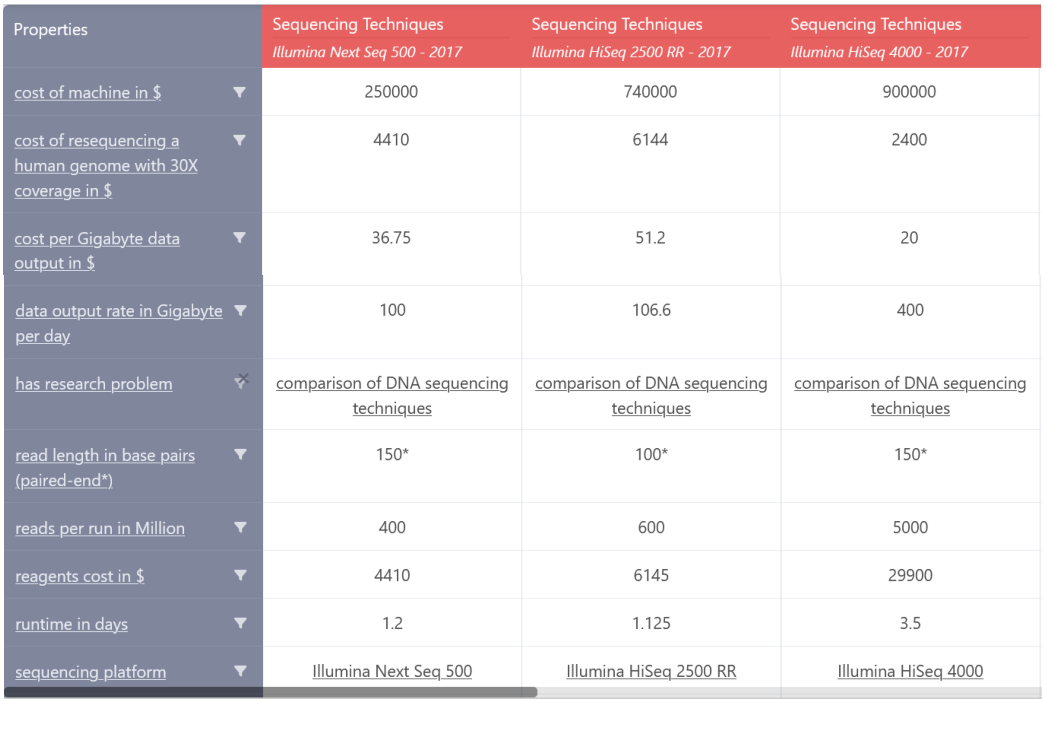1046x739 pixels.
Task: Click the horizontal scrollbar below the table
Action: (x=400, y=689)
